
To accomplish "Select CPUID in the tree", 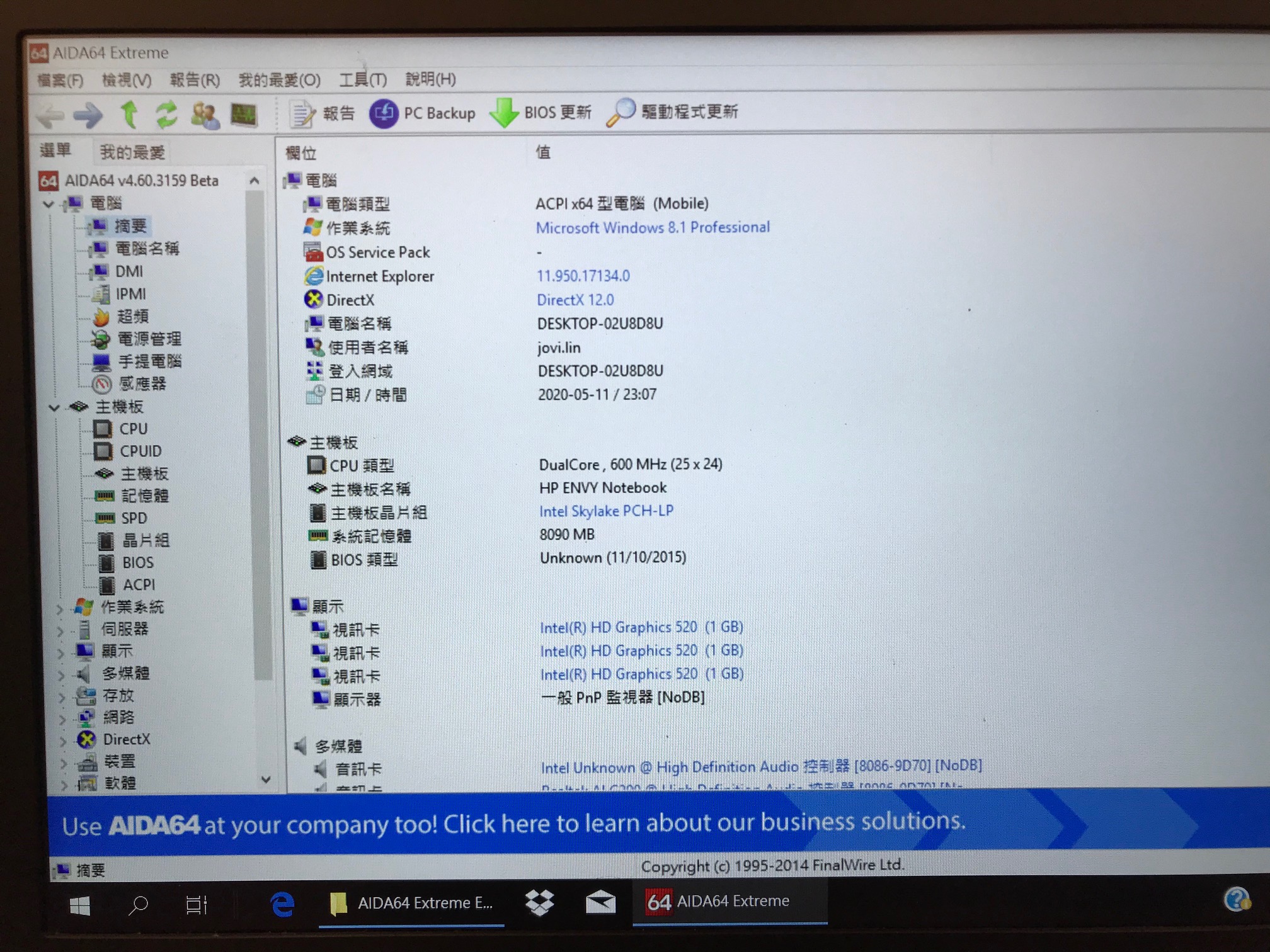I will 128,451.
